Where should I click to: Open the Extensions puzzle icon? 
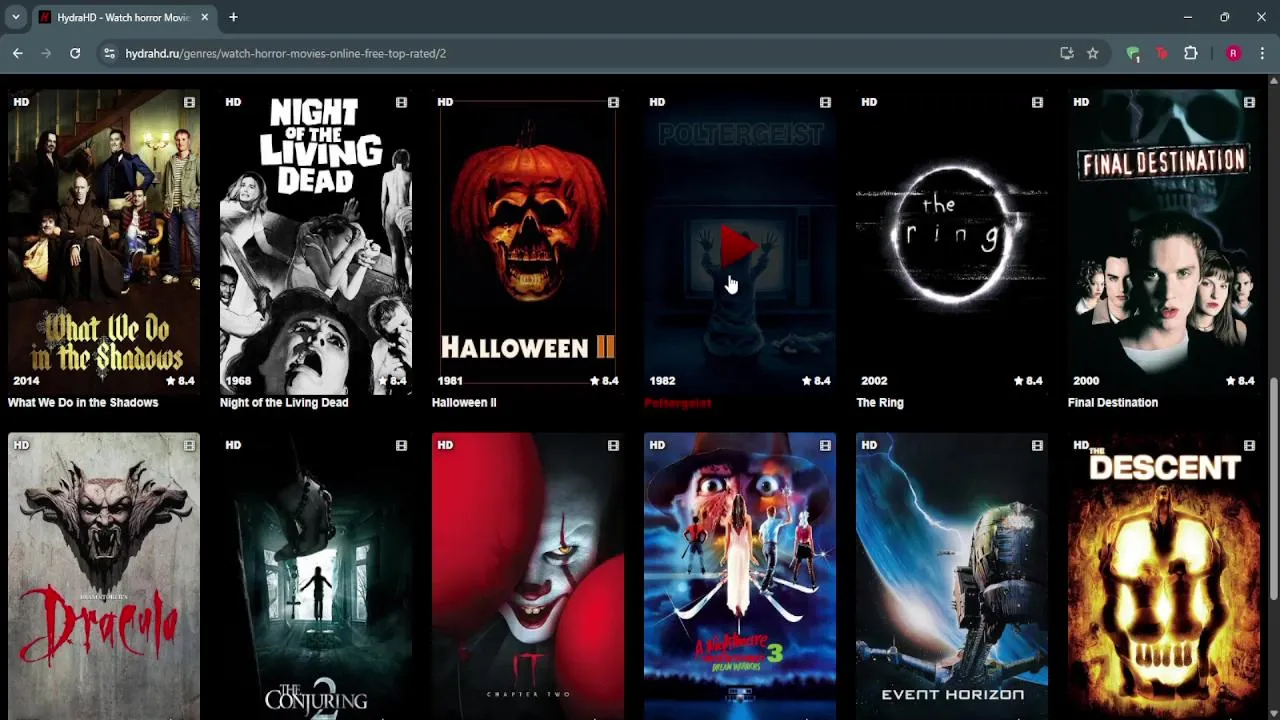[x=1190, y=53]
